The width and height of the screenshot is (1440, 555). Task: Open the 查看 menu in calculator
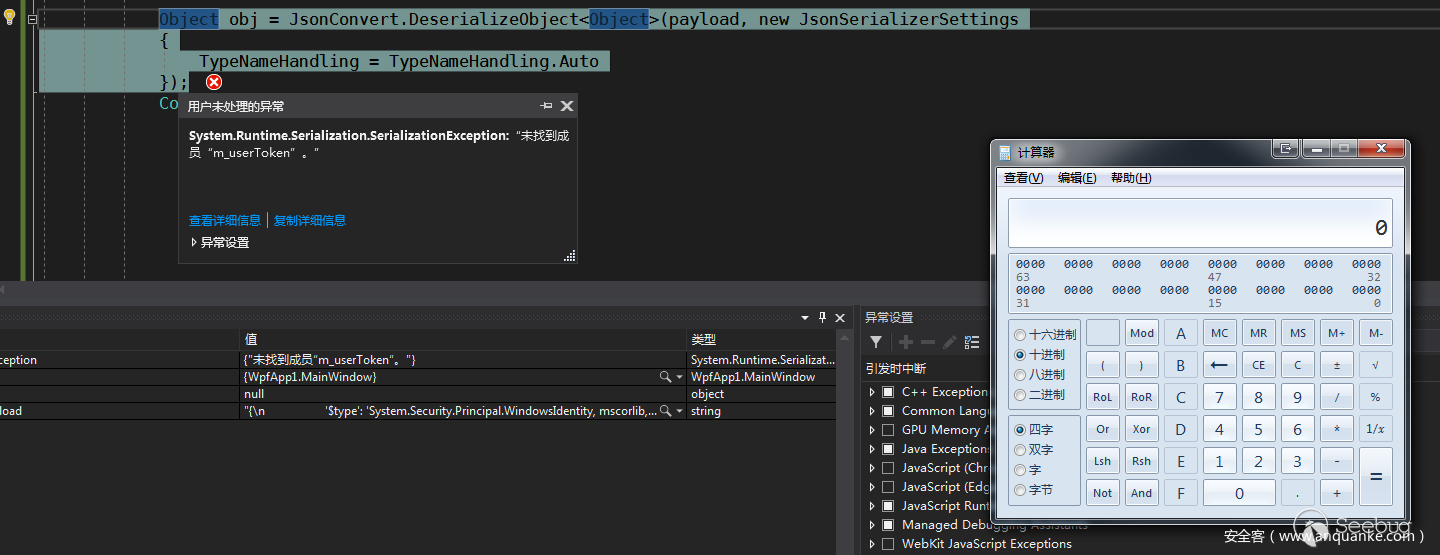click(1023, 178)
